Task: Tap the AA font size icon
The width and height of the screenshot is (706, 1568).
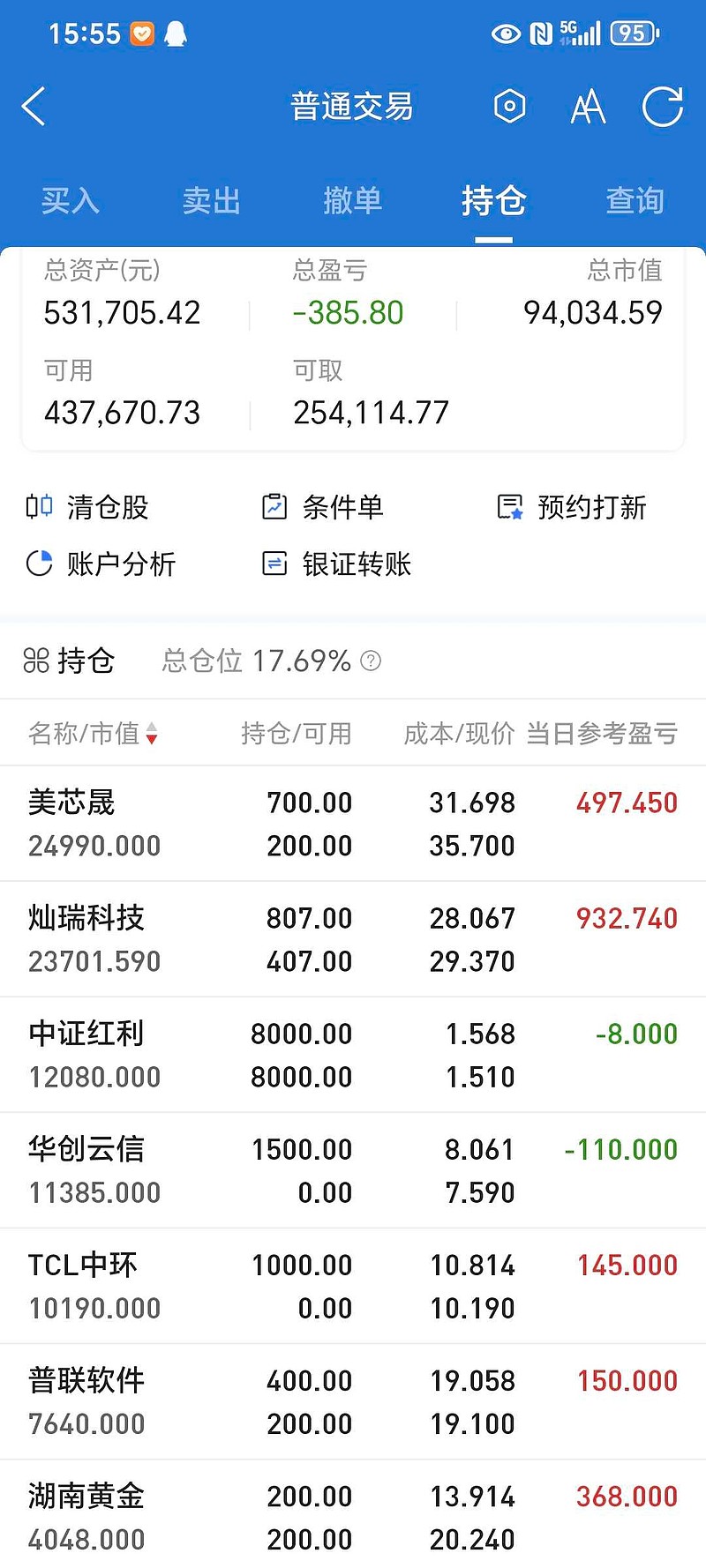Action: click(x=588, y=107)
